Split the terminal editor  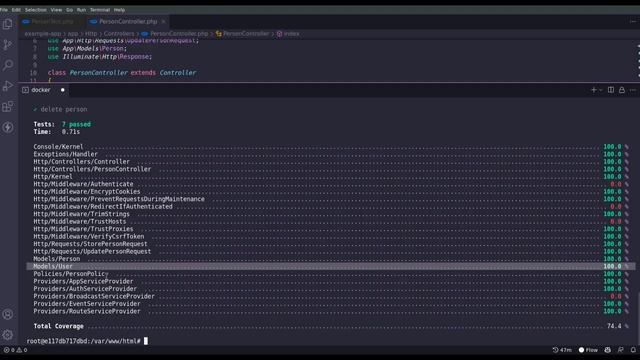pyautogui.click(x=611, y=90)
